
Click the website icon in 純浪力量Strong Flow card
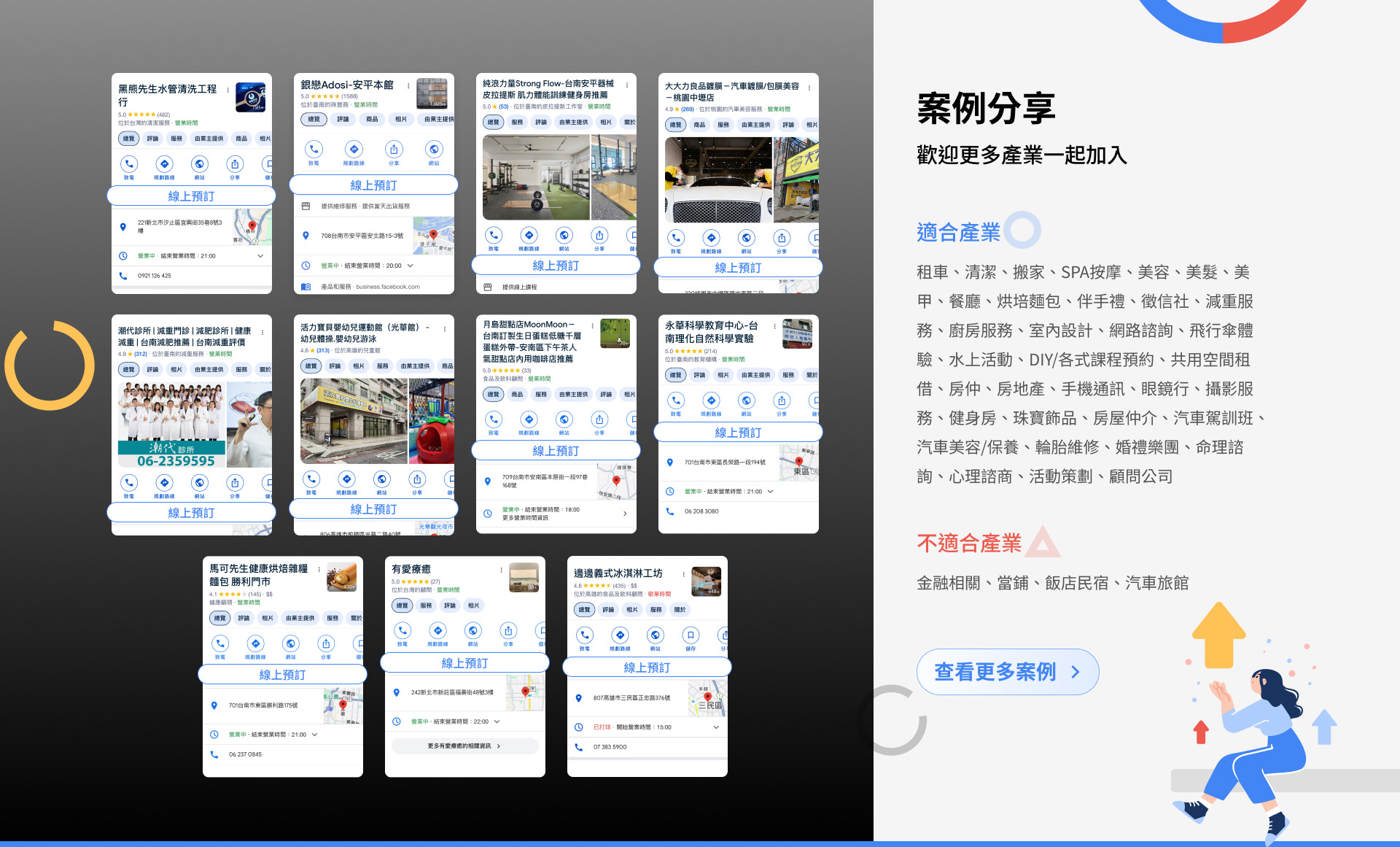(x=564, y=235)
